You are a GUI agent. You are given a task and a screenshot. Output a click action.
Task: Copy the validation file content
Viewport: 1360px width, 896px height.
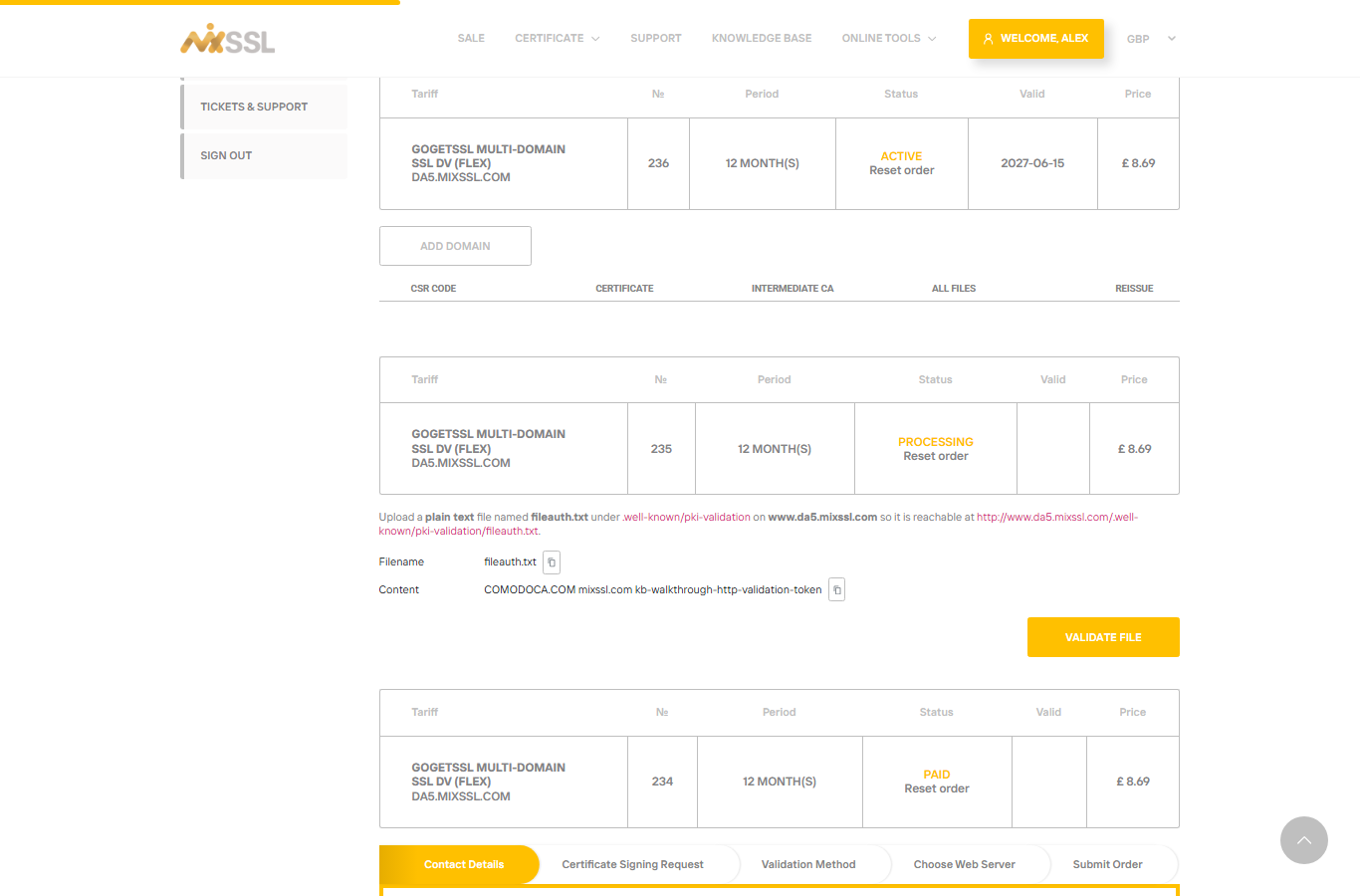[x=837, y=590]
